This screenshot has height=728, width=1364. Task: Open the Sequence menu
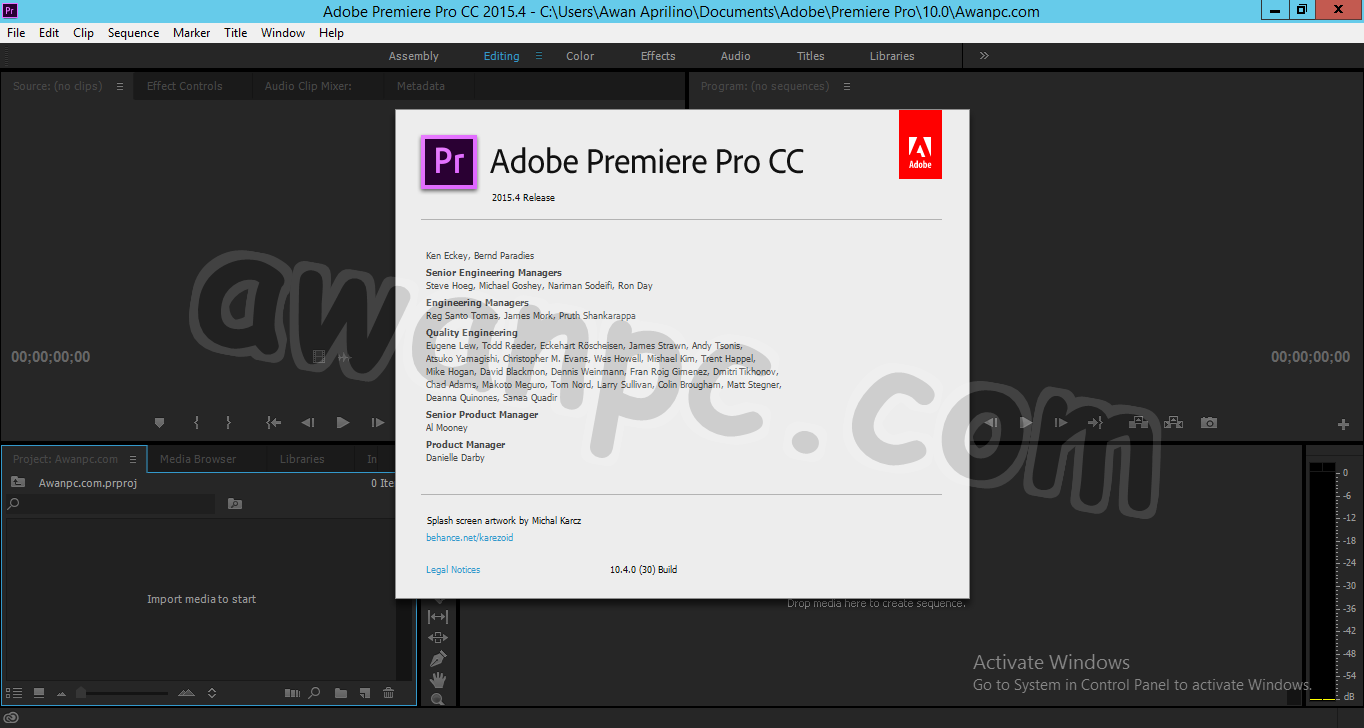134,33
